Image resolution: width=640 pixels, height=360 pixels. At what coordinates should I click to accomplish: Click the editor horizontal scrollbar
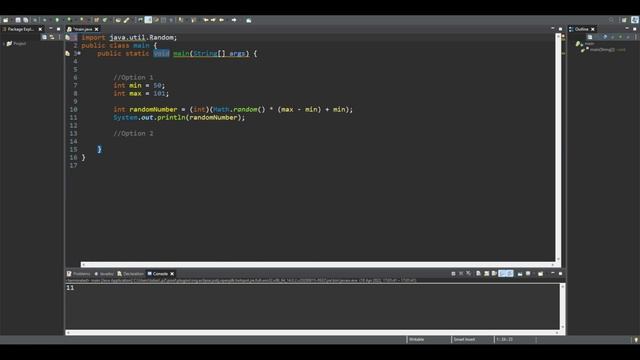[x=318, y=264]
